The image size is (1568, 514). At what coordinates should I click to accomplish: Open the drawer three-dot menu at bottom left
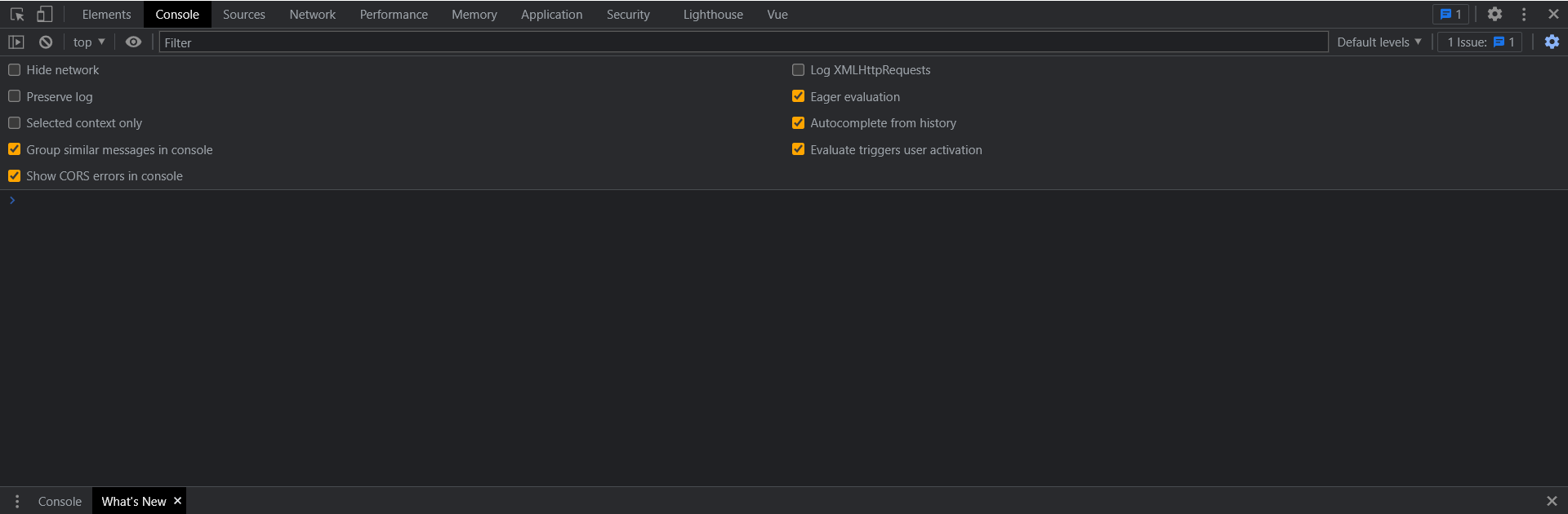point(17,501)
